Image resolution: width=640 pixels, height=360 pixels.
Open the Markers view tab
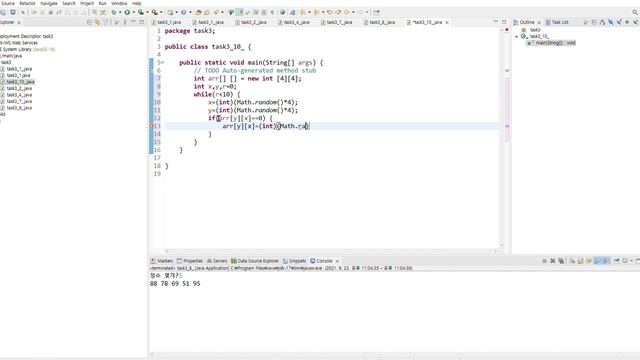click(162, 261)
